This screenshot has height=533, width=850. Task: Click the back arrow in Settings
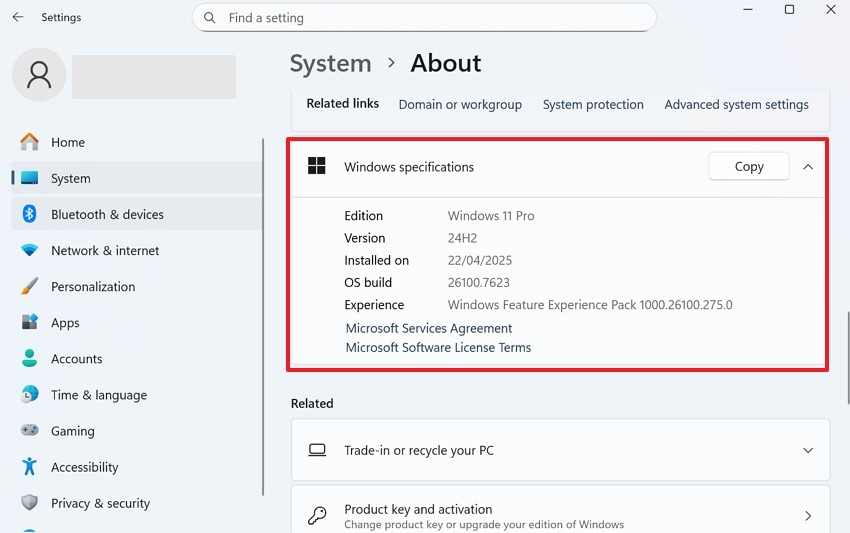coord(18,17)
